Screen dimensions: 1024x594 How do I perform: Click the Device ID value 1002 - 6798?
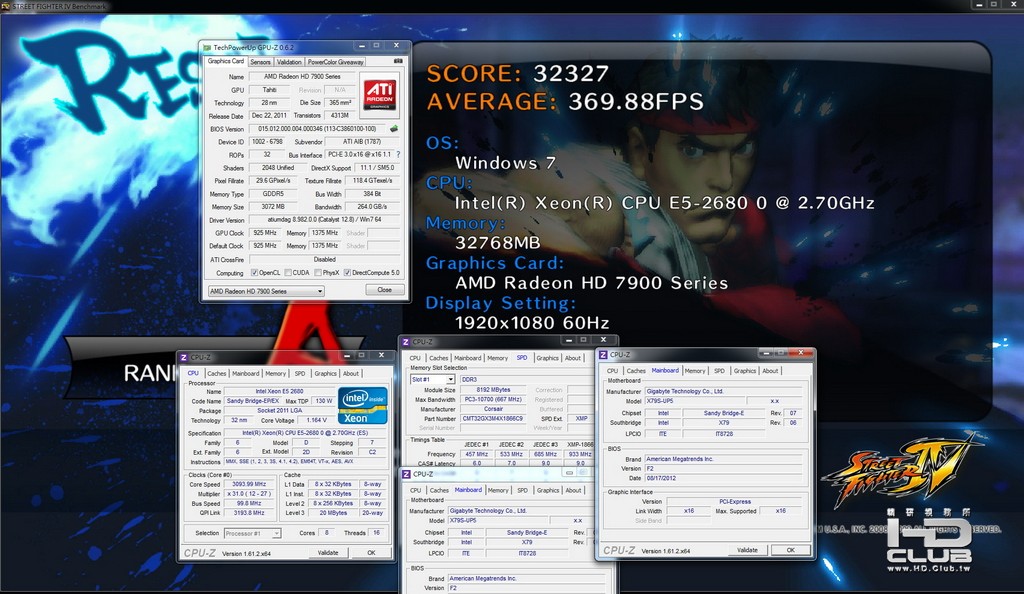click(x=268, y=142)
